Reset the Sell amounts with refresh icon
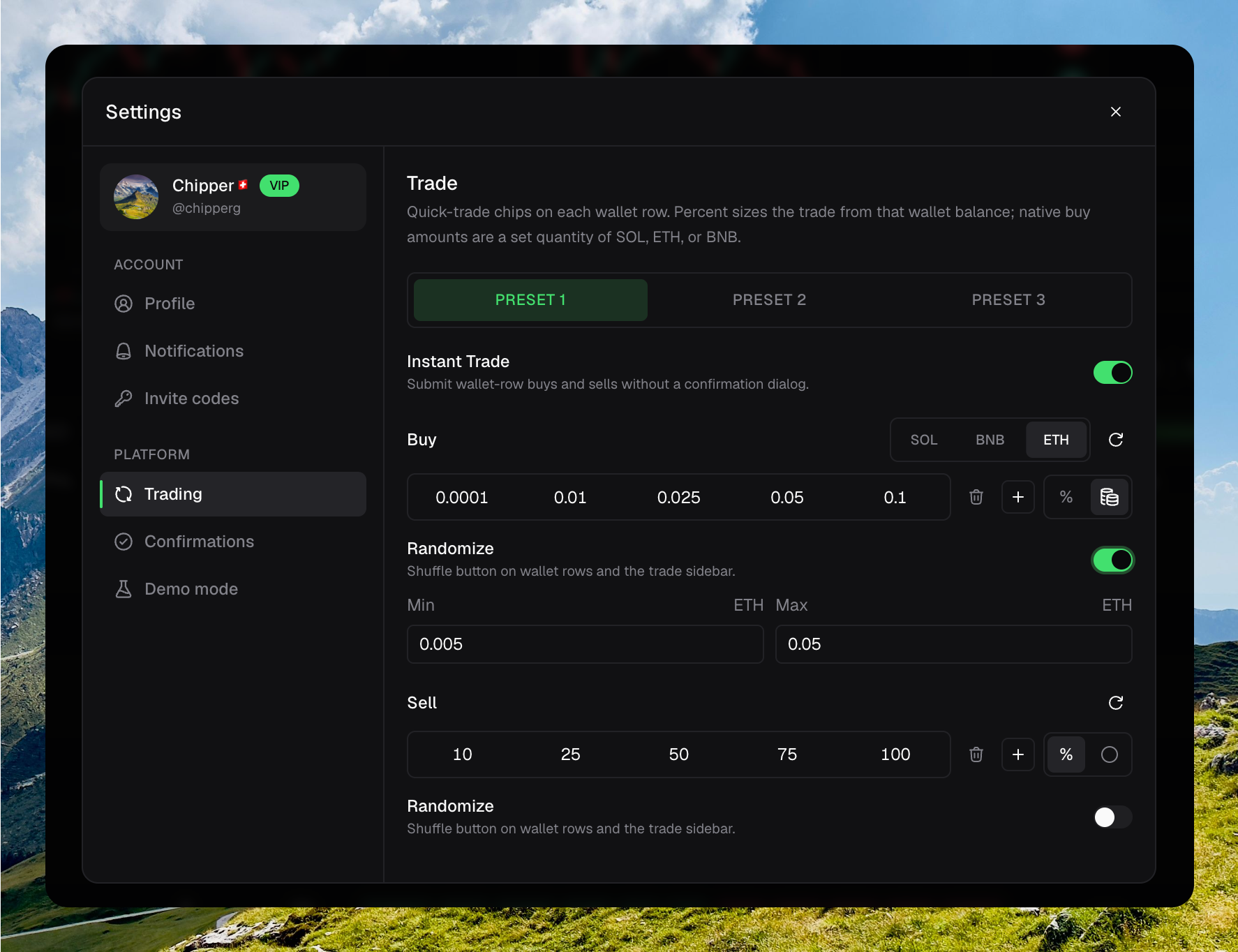 (x=1115, y=703)
